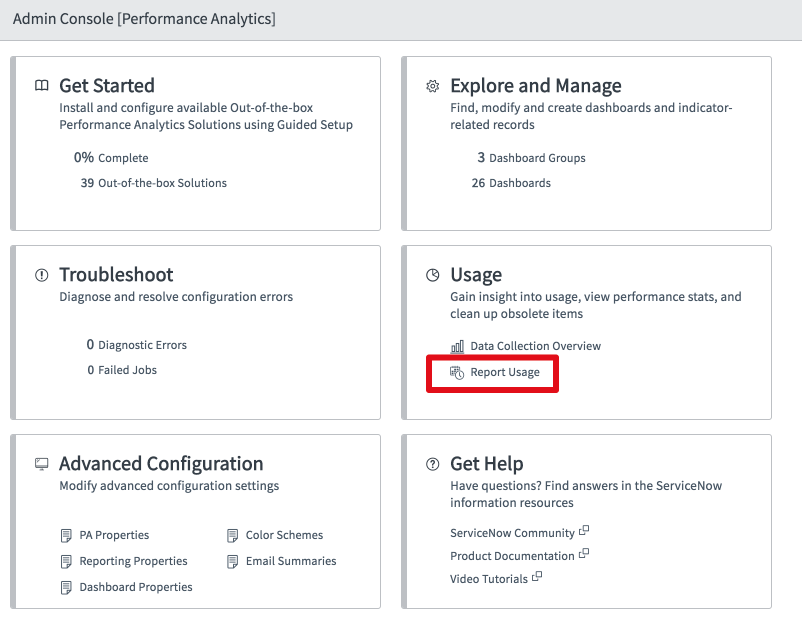
Task: Click the Usage pie chart icon
Action: point(432,275)
